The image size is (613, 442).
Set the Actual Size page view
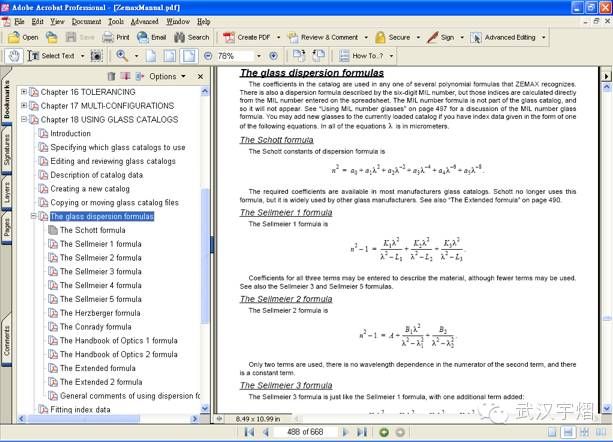click(x=151, y=56)
